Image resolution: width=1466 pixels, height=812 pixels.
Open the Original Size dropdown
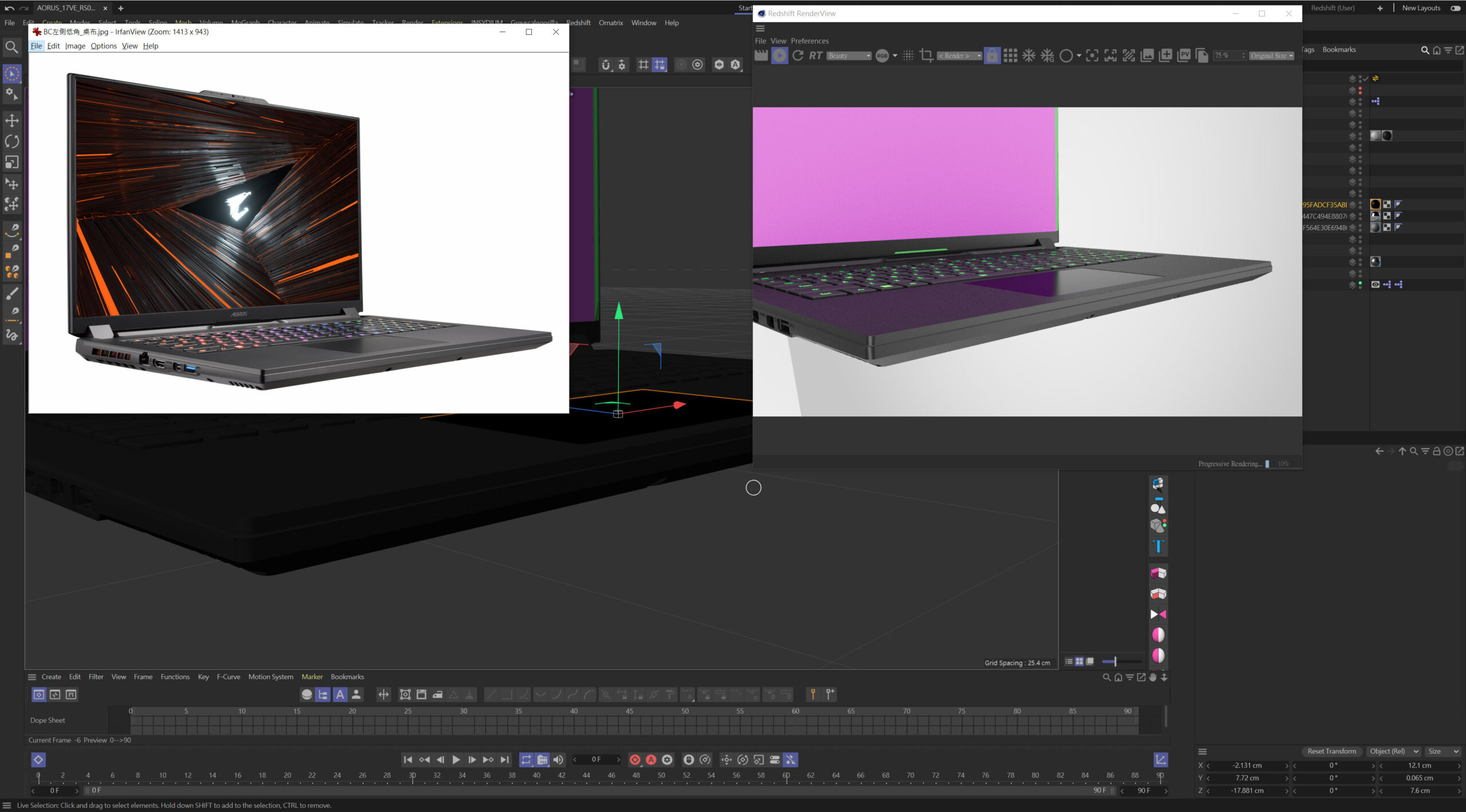1271,56
